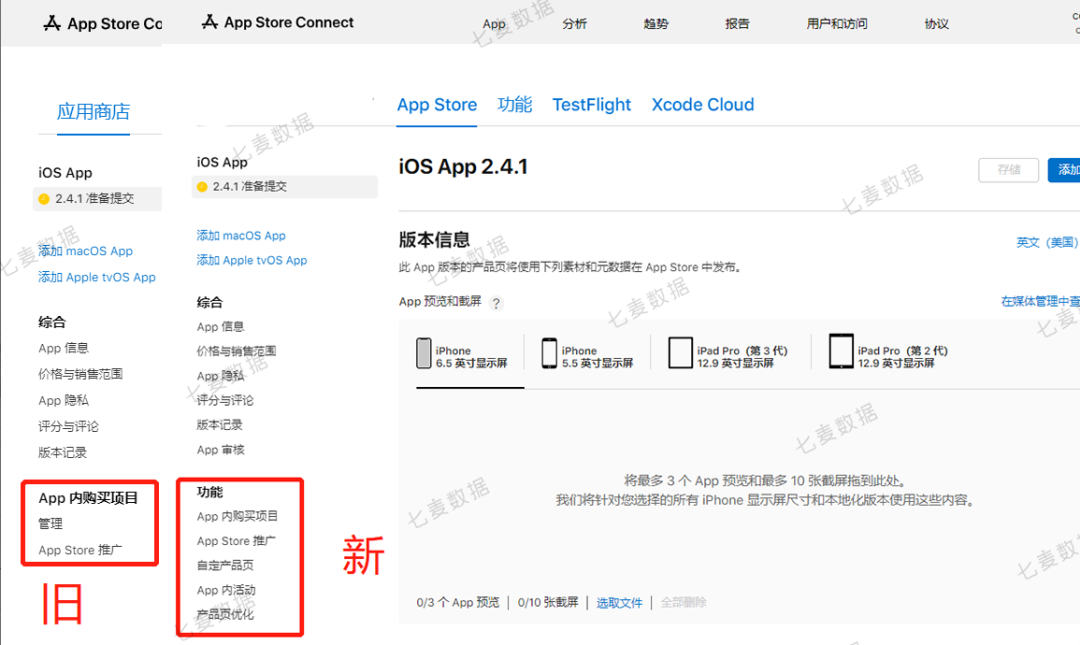Open 版本记录 in the second sidebar

coord(220,425)
